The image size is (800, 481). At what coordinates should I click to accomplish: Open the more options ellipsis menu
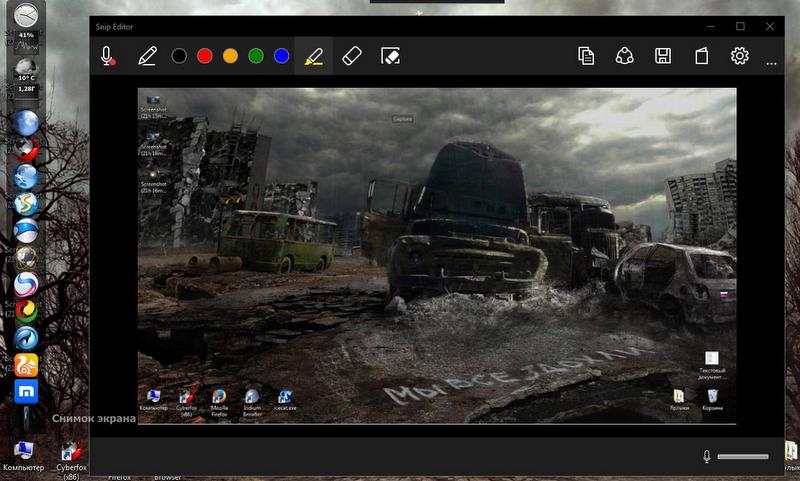tap(771, 64)
